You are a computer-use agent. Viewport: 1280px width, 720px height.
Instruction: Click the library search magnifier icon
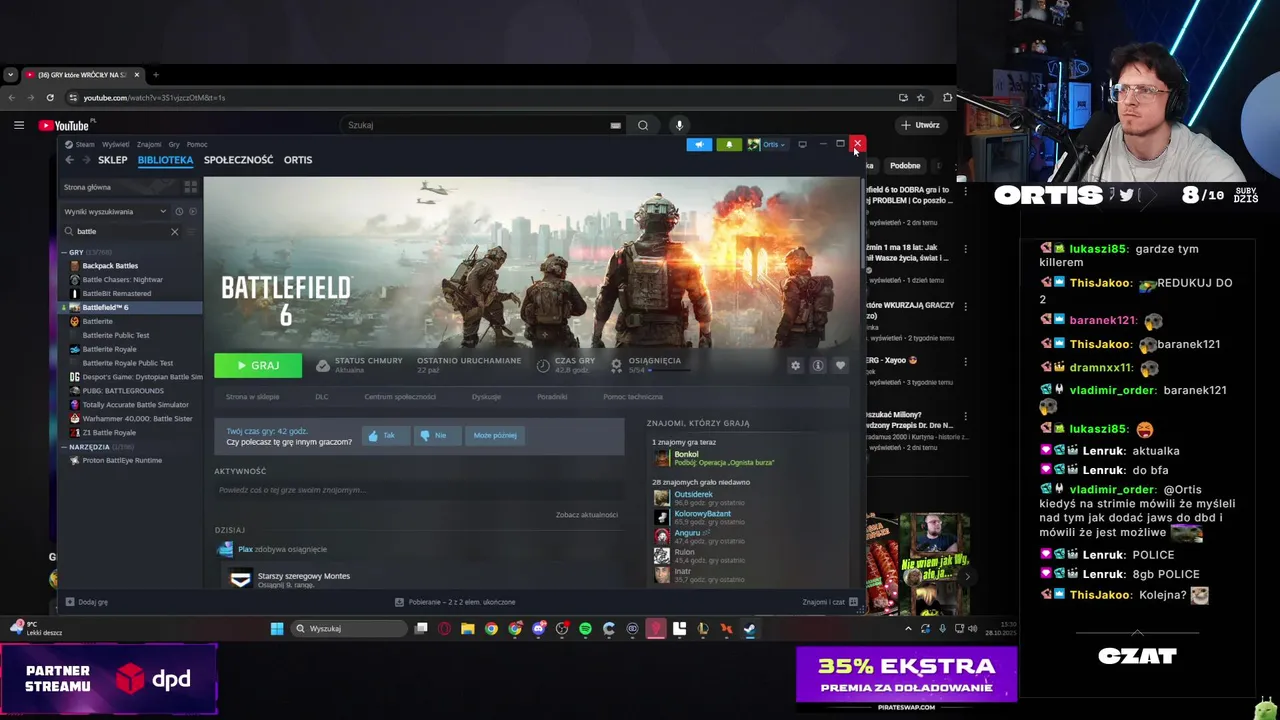tap(69, 231)
